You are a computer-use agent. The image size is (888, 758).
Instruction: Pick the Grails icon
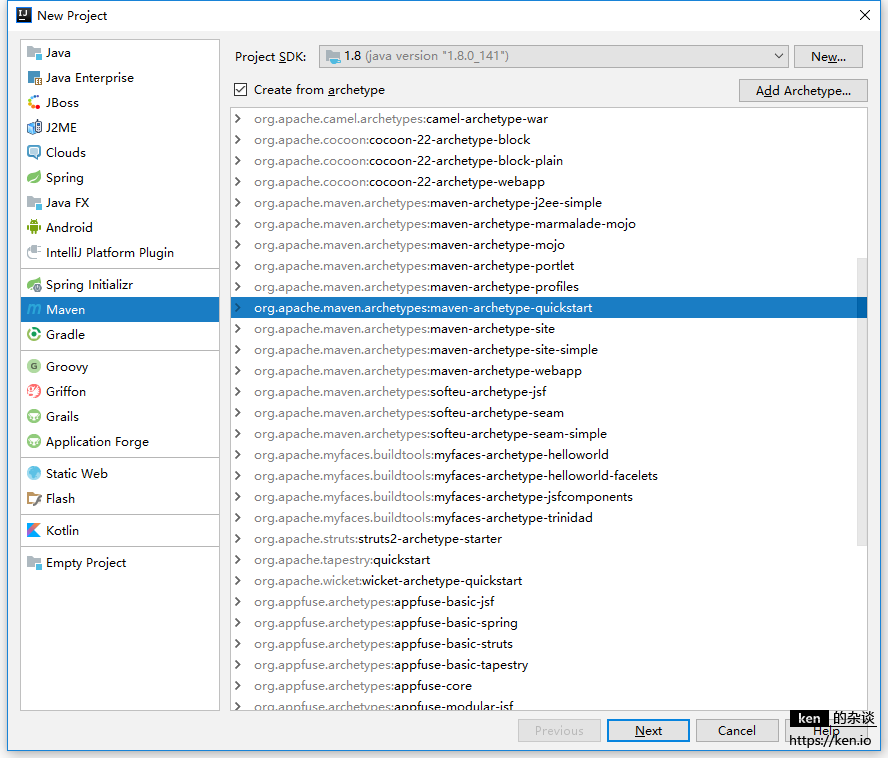(34, 416)
